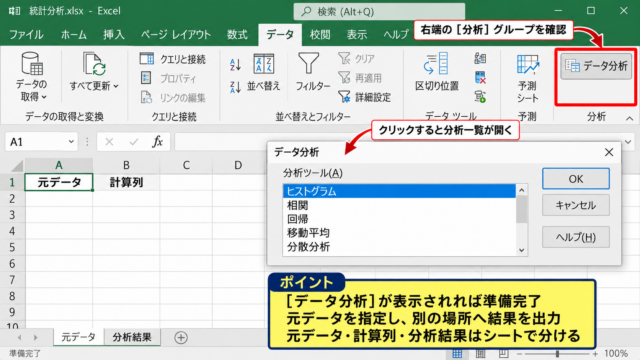Click the flash fill icon in データ ツール
Screen dimensions: 640x360
(x=480, y=58)
